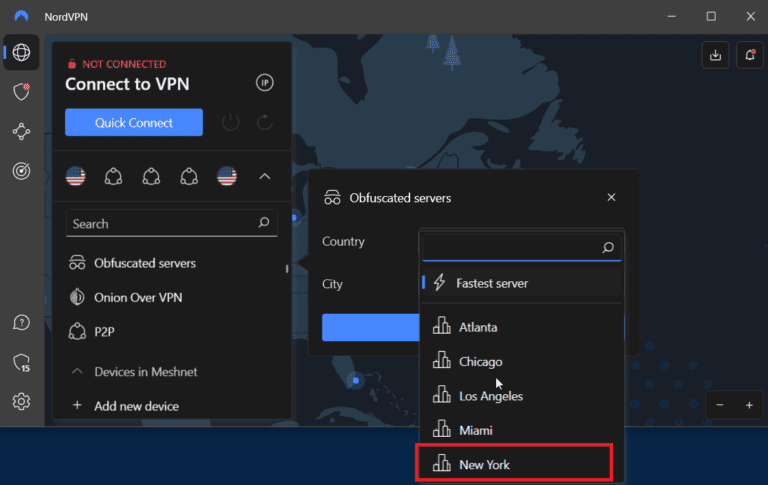Click the help question mark icon
This screenshot has height=485, width=768.
tap(20, 323)
